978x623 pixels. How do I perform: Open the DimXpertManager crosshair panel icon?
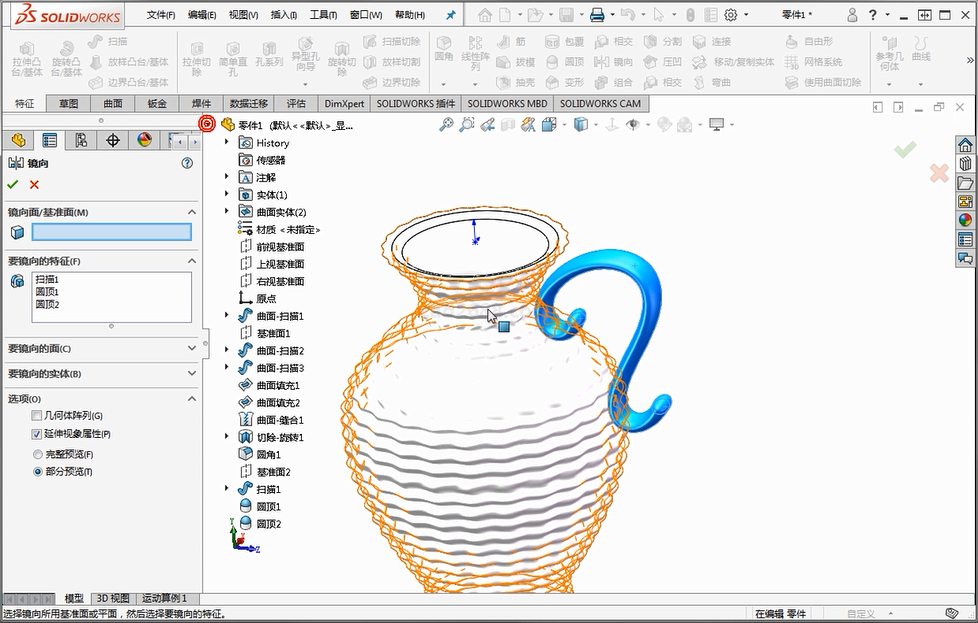click(113, 140)
